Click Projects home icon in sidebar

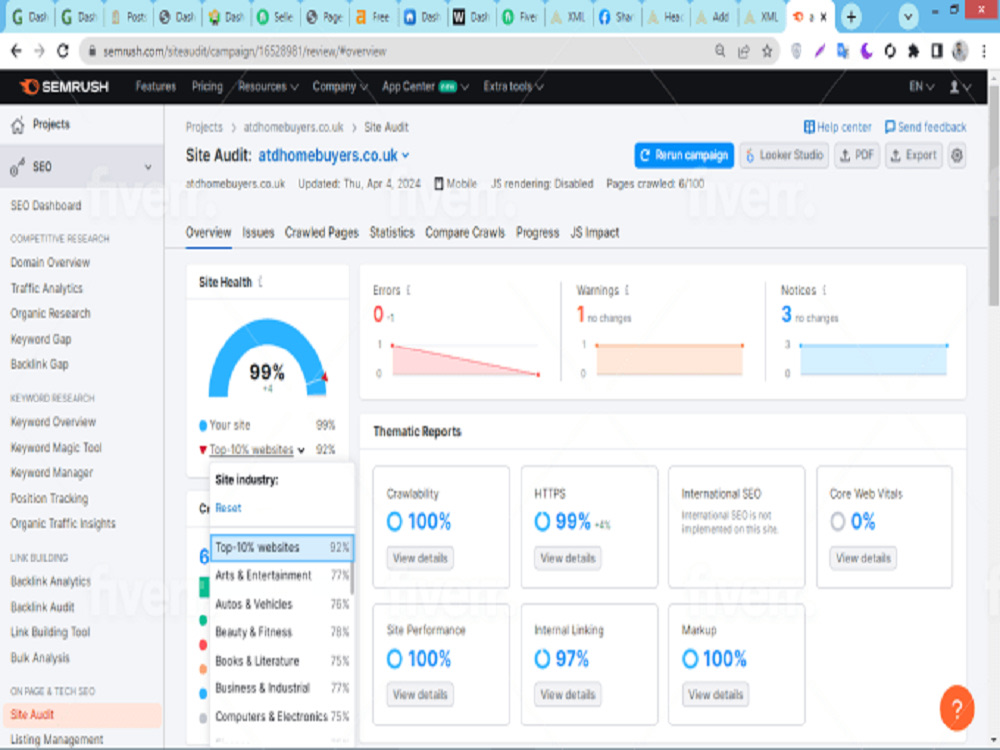click(18, 124)
